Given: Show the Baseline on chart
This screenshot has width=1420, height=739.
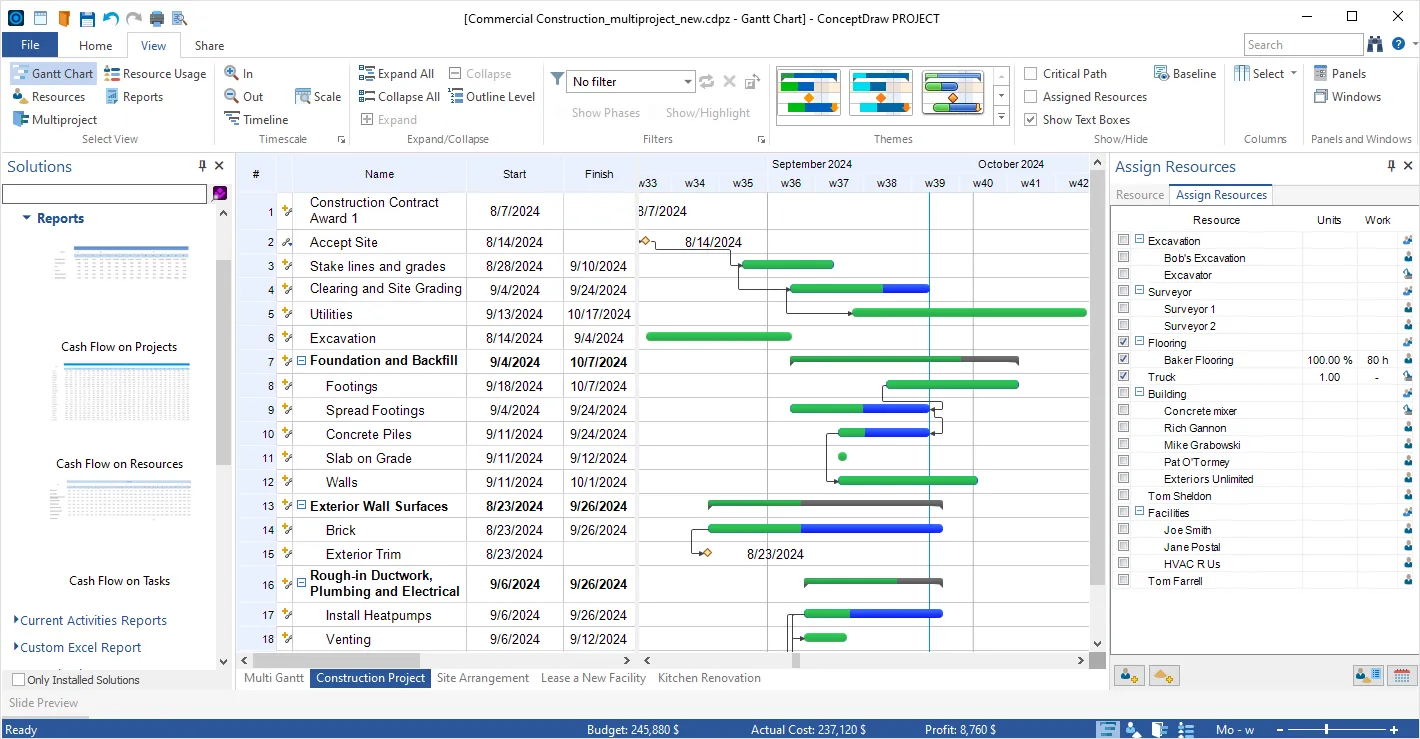Looking at the screenshot, I should (x=1185, y=74).
